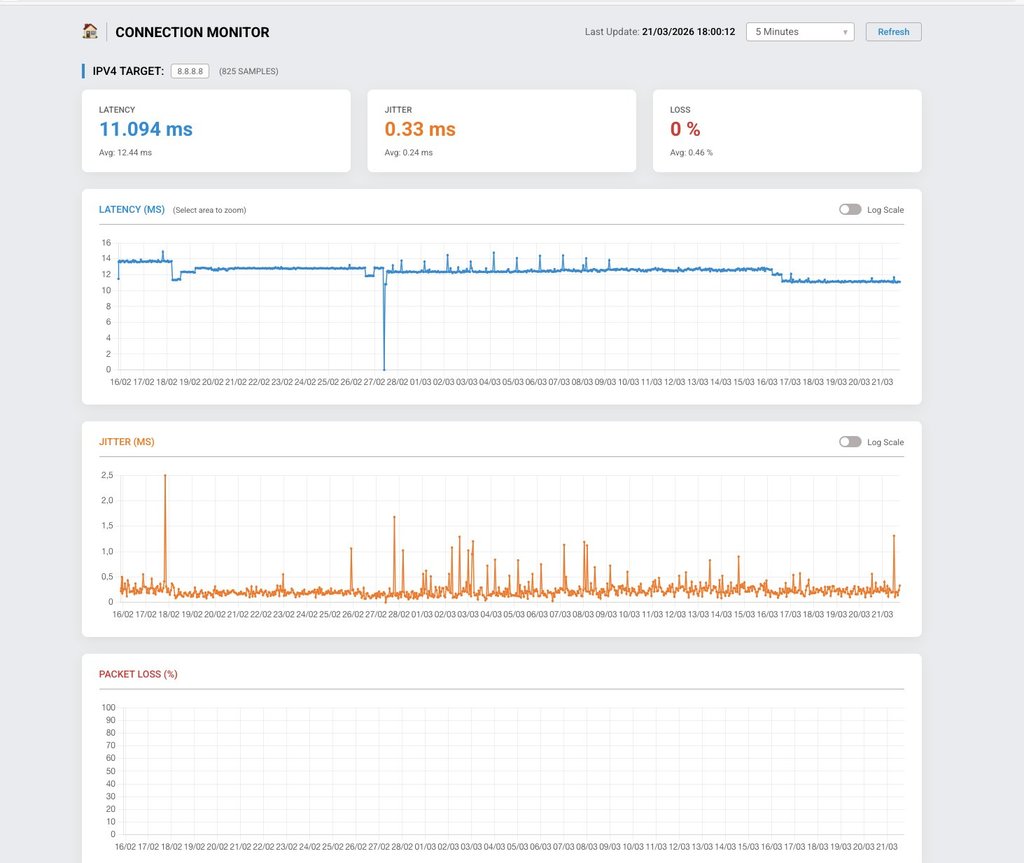1024x863 pixels.
Task: Click the 825 SAMPLES label
Action: 249,72
